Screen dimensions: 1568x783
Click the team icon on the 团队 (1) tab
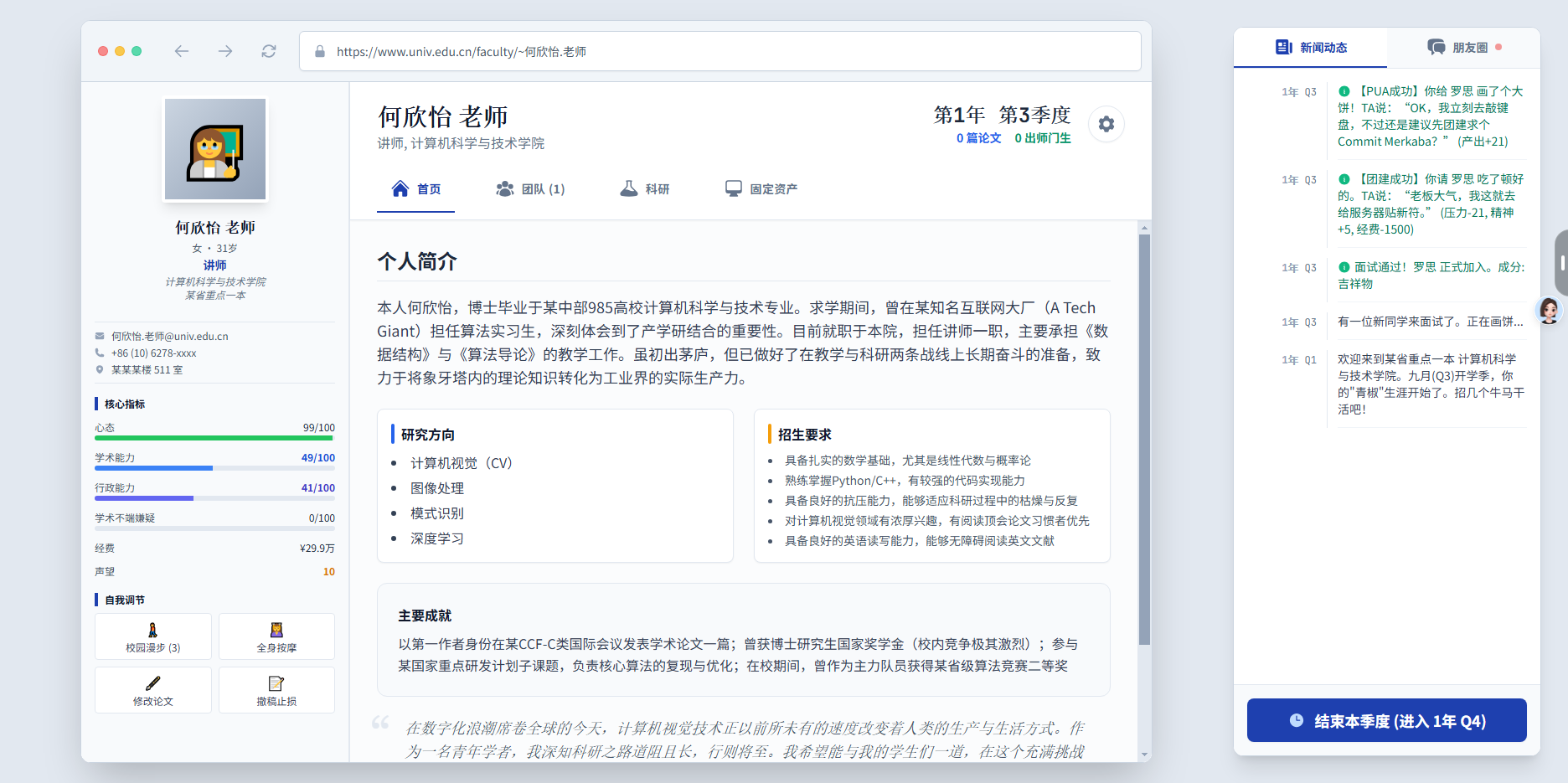(504, 188)
